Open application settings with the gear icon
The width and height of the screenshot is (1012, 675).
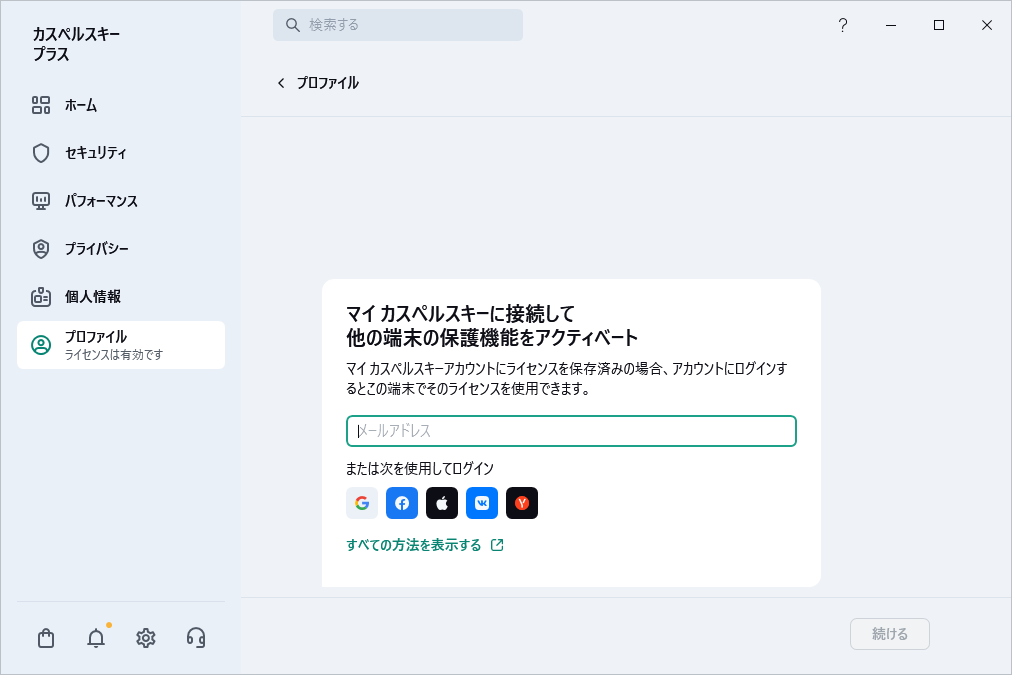pyautogui.click(x=145, y=637)
